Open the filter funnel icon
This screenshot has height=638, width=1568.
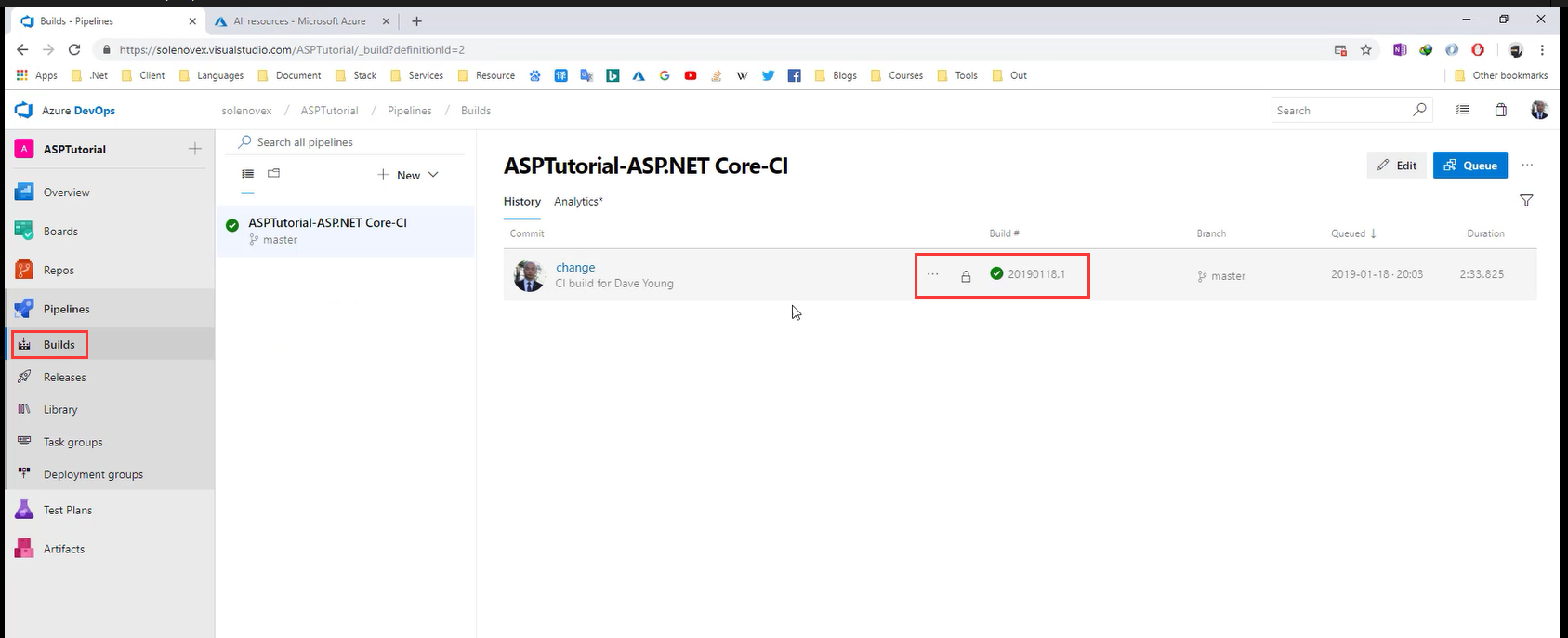point(1526,201)
